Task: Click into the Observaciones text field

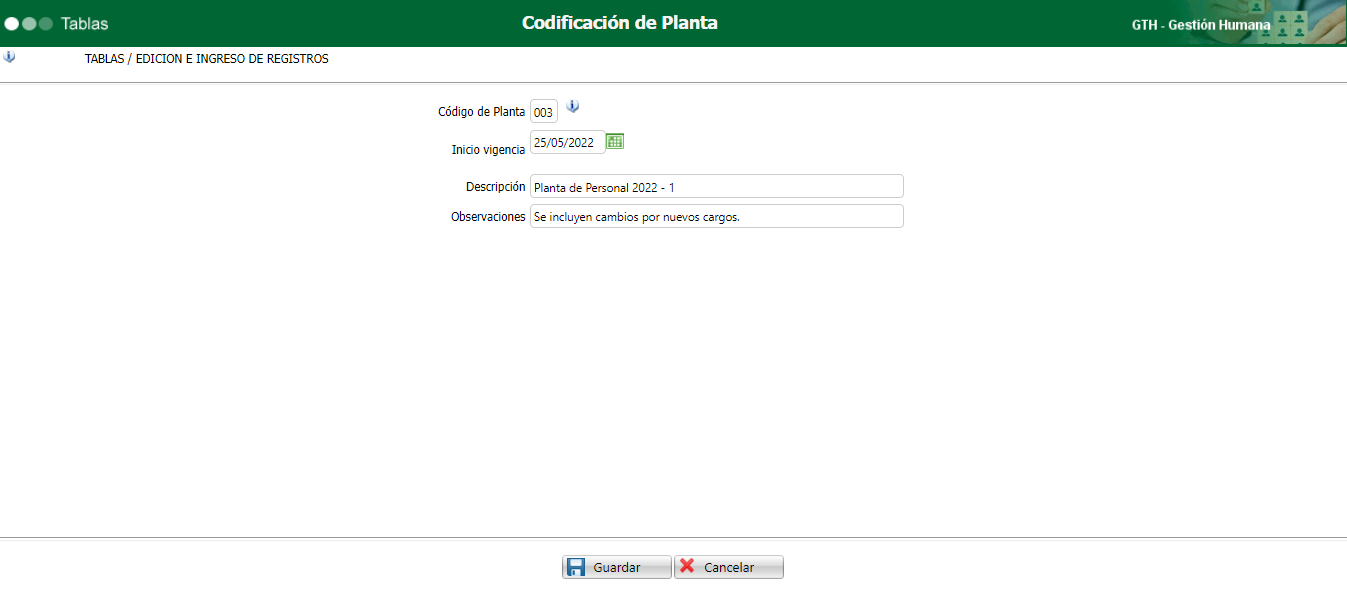Action: [x=717, y=216]
